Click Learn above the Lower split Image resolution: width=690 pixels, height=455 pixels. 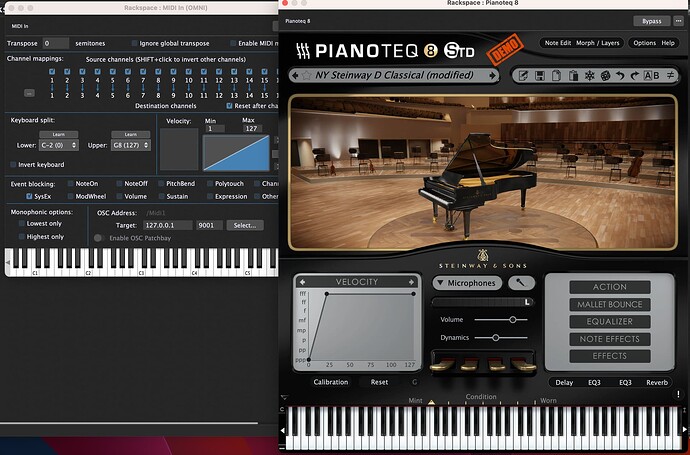pos(59,134)
